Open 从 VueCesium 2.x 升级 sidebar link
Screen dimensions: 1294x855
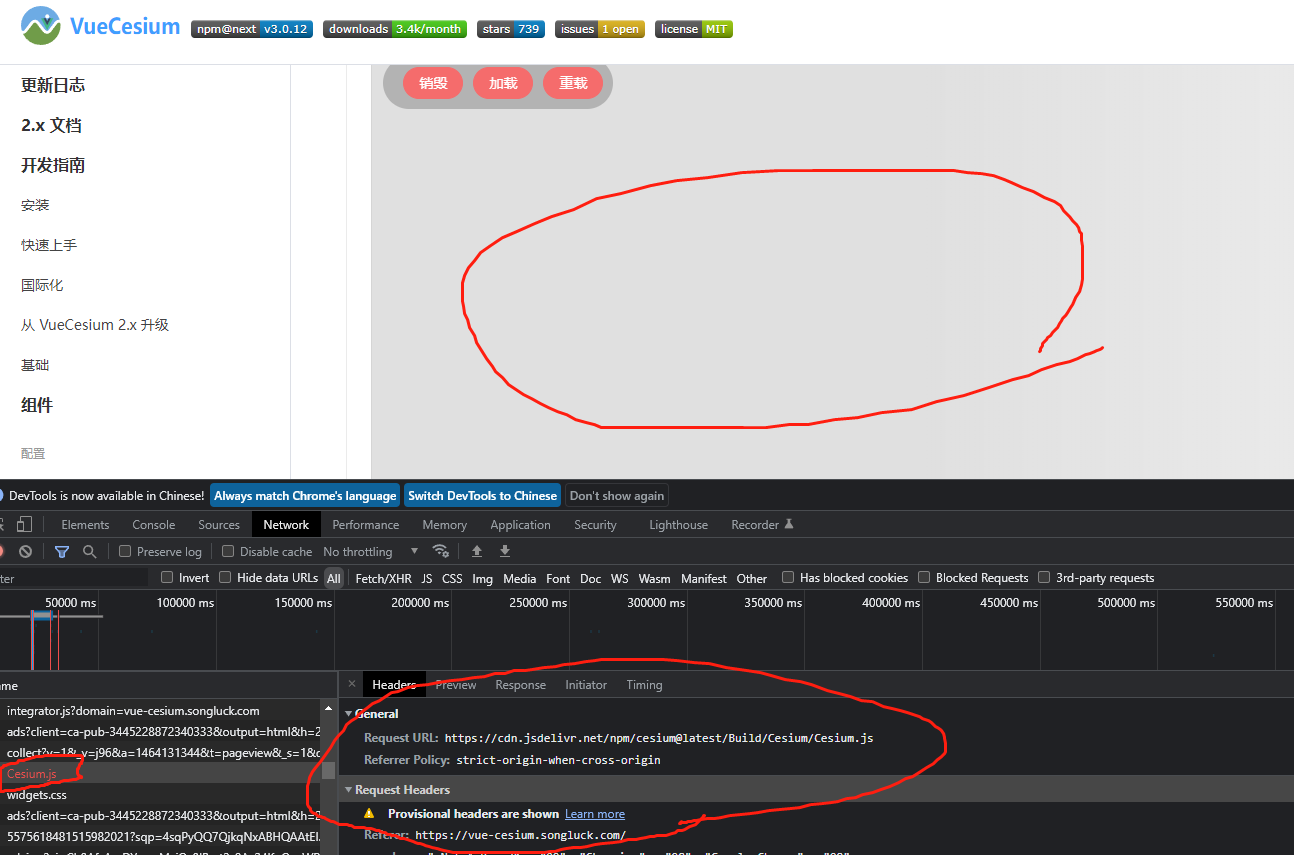pyautogui.click(x=95, y=325)
